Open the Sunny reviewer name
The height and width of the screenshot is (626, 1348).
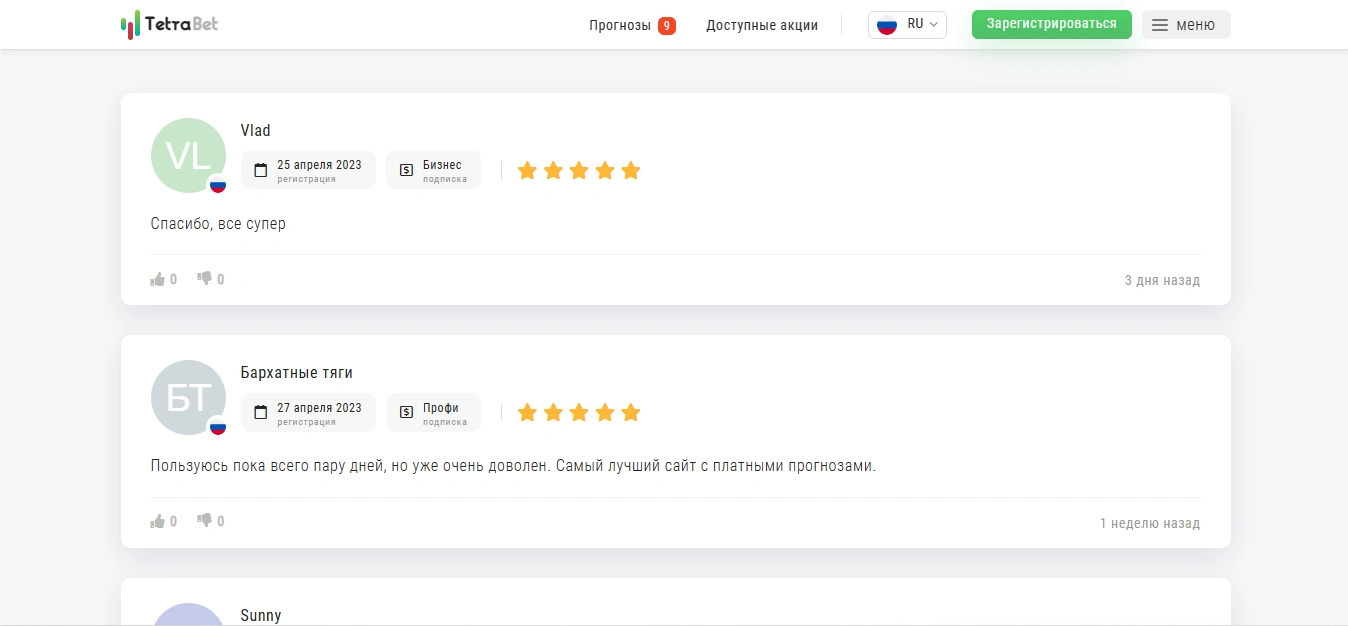261,615
